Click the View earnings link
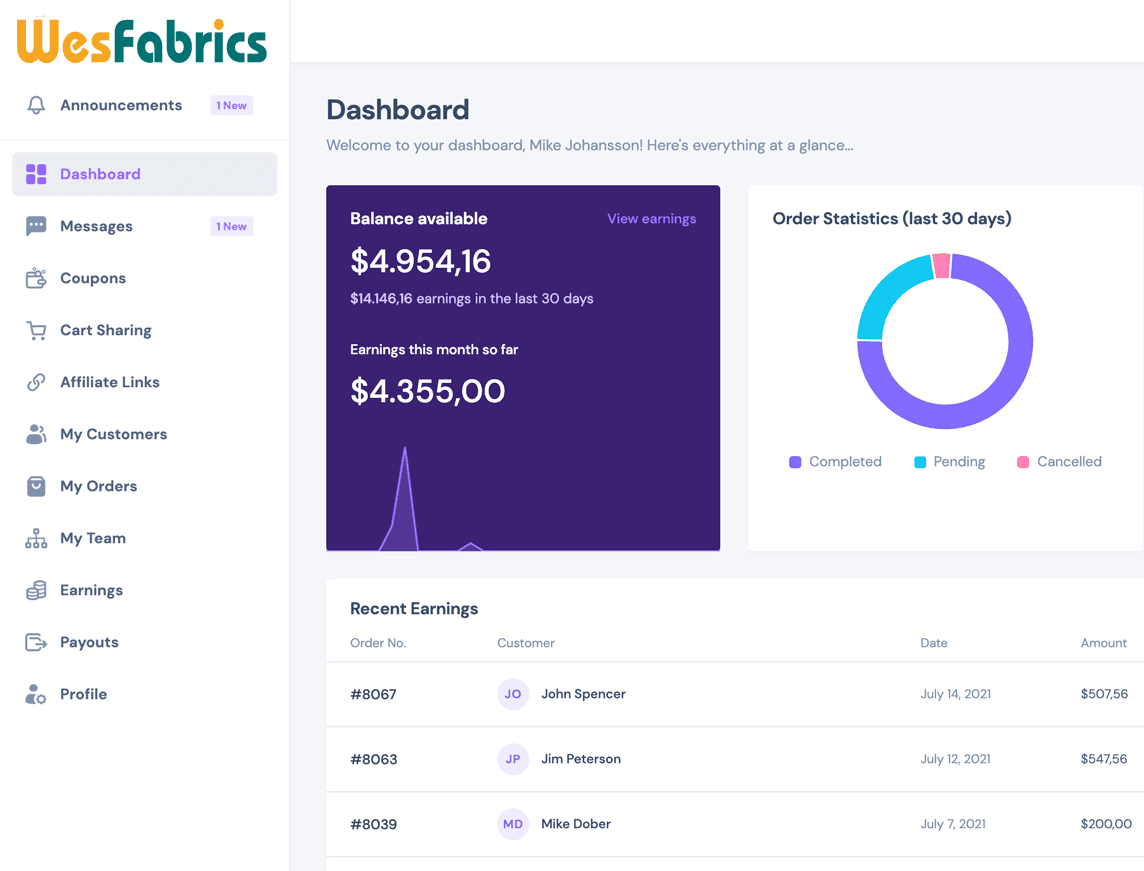 652,219
